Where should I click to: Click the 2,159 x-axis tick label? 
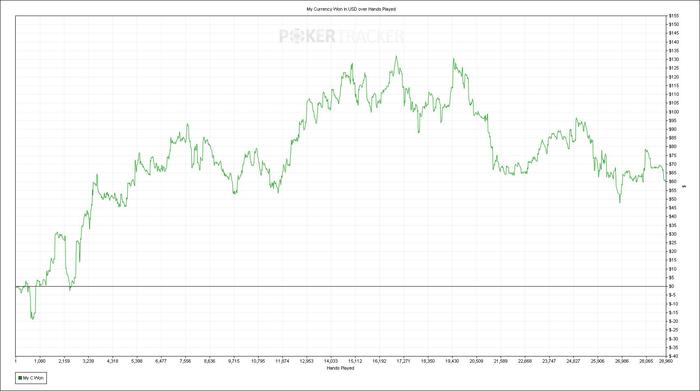pyautogui.click(x=64, y=361)
